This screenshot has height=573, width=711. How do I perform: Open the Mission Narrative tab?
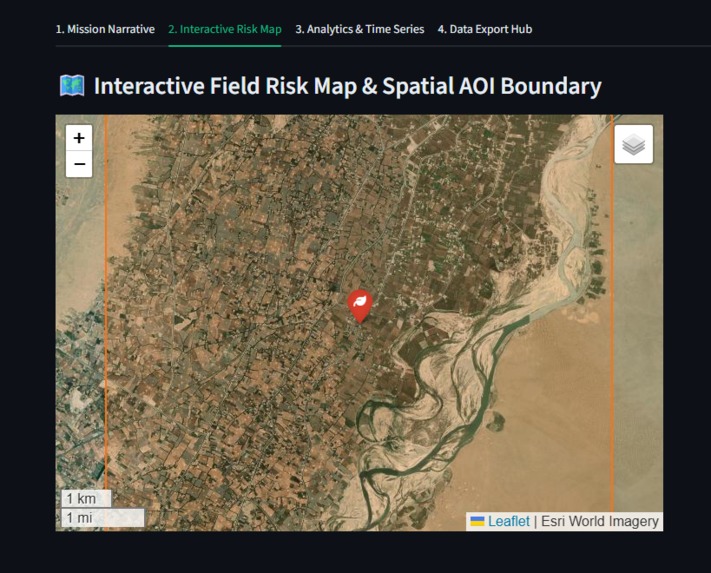[105, 29]
